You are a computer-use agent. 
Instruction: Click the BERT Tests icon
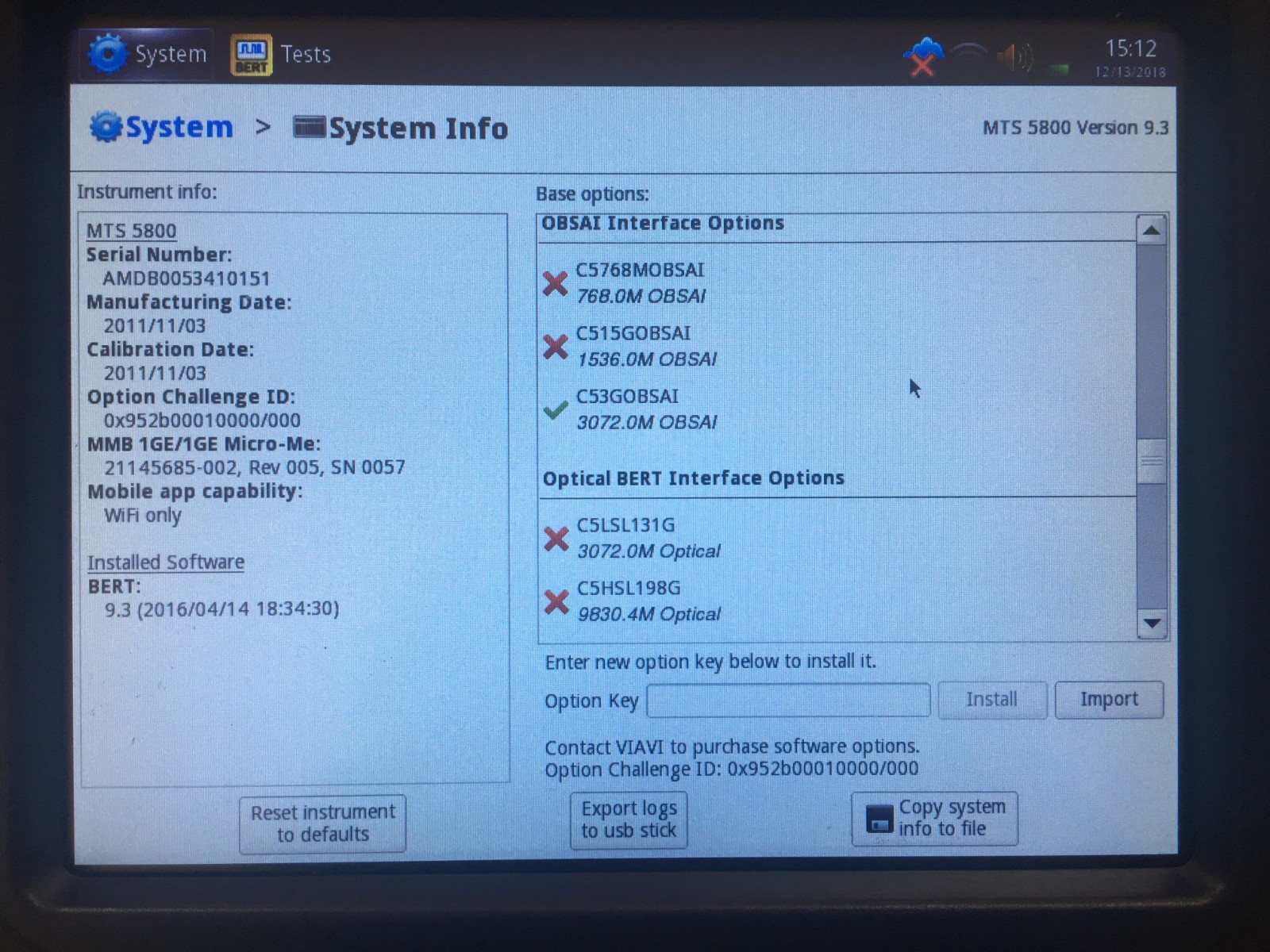[x=250, y=52]
